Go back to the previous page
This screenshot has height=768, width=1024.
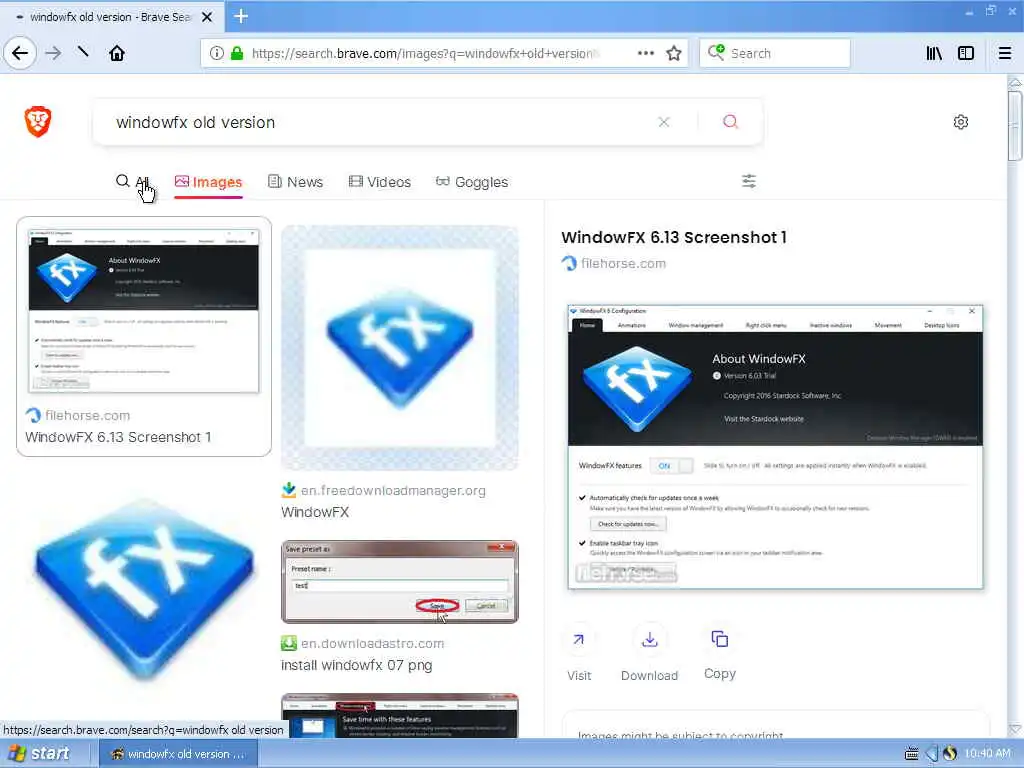pos(20,53)
